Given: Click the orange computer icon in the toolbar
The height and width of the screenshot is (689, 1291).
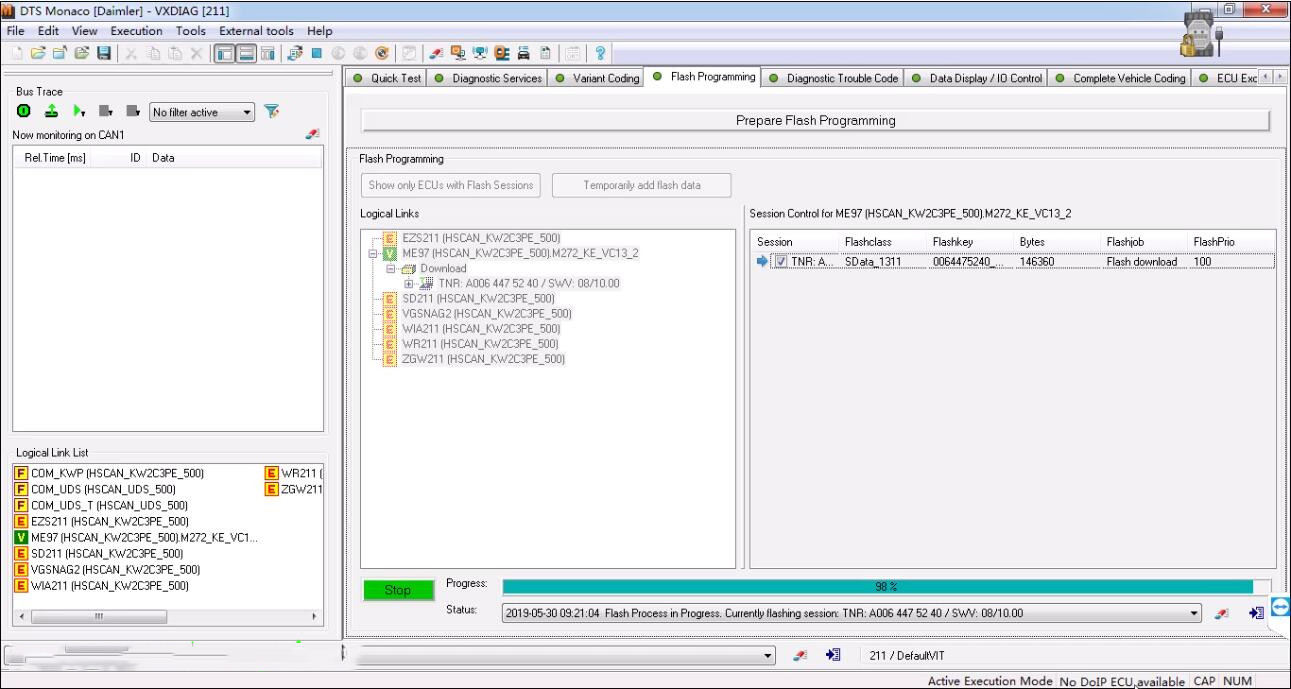Looking at the screenshot, I should [457, 53].
